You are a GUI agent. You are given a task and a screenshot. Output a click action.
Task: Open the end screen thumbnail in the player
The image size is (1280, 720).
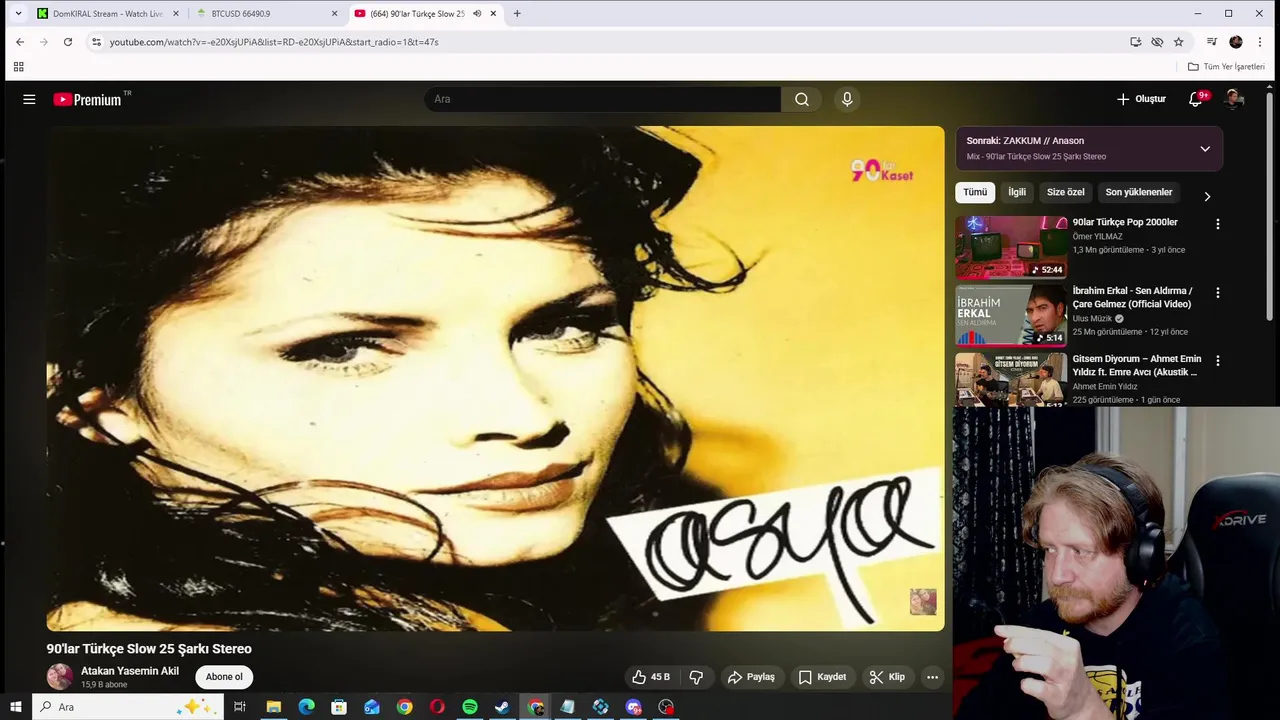923,601
